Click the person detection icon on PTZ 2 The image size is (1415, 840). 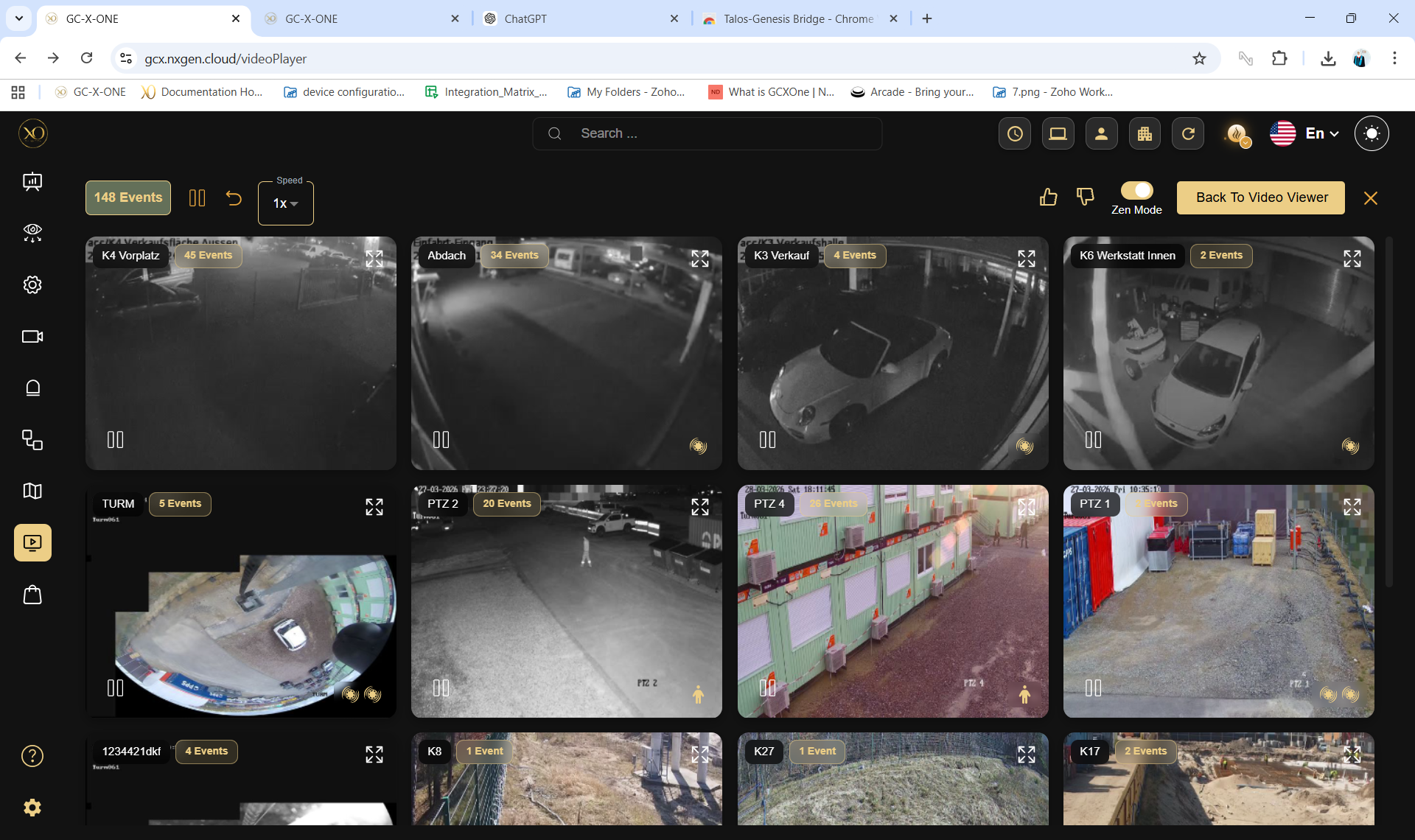tap(699, 694)
